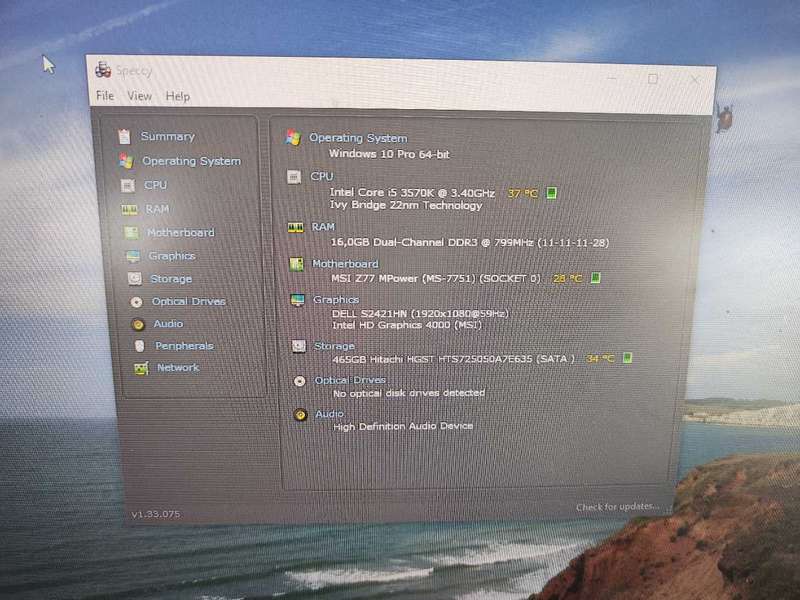The width and height of the screenshot is (800, 600).
Task: Open Peripherals section in sidebar
Action: pyautogui.click(x=184, y=346)
